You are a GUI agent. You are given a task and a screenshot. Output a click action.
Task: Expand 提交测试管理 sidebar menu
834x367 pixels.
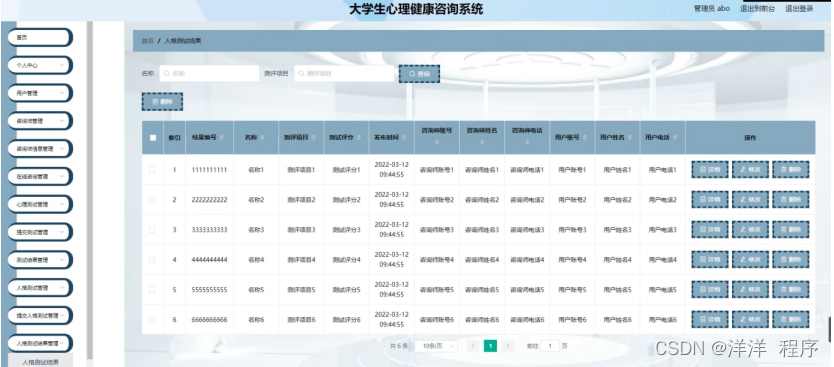tap(39, 232)
